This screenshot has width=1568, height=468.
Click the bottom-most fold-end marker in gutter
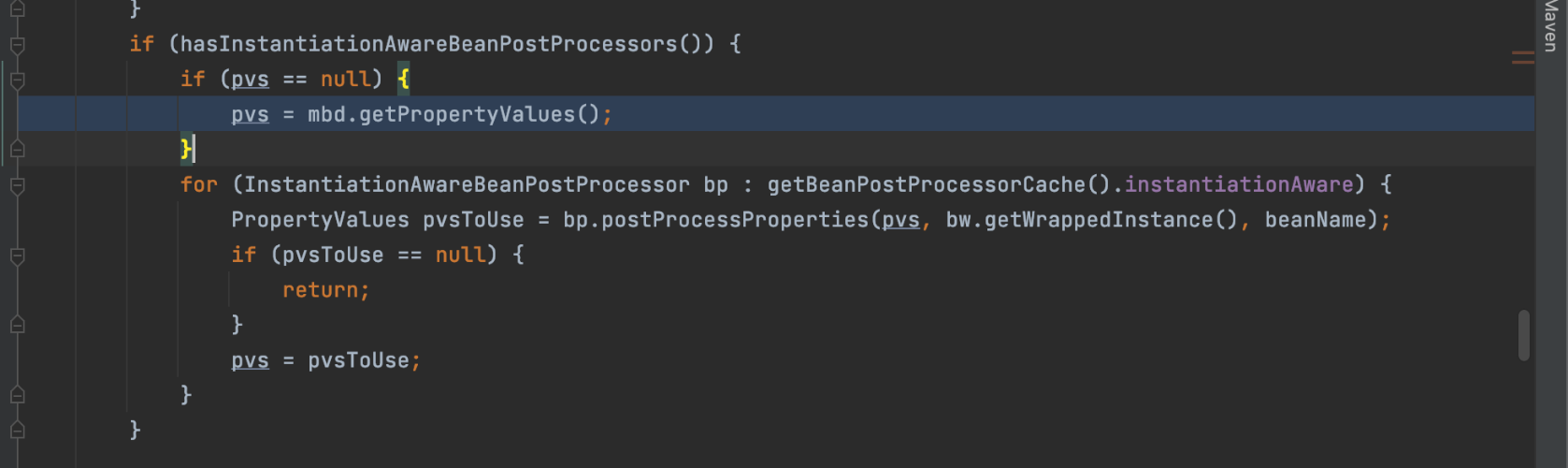17,431
